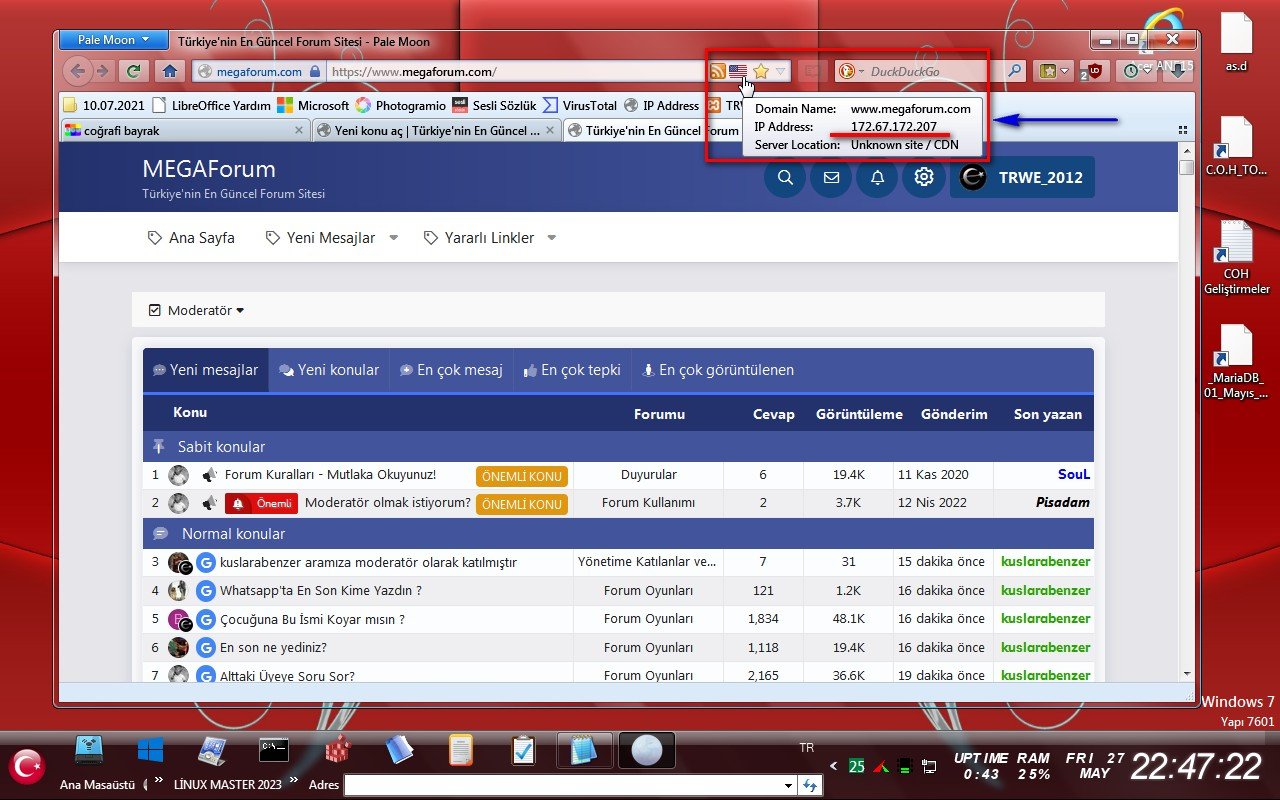Expand the Yararlı Linkler nav dropdown arrow
Viewport: 1280px width, 800px height.
(x=552, y=238)
